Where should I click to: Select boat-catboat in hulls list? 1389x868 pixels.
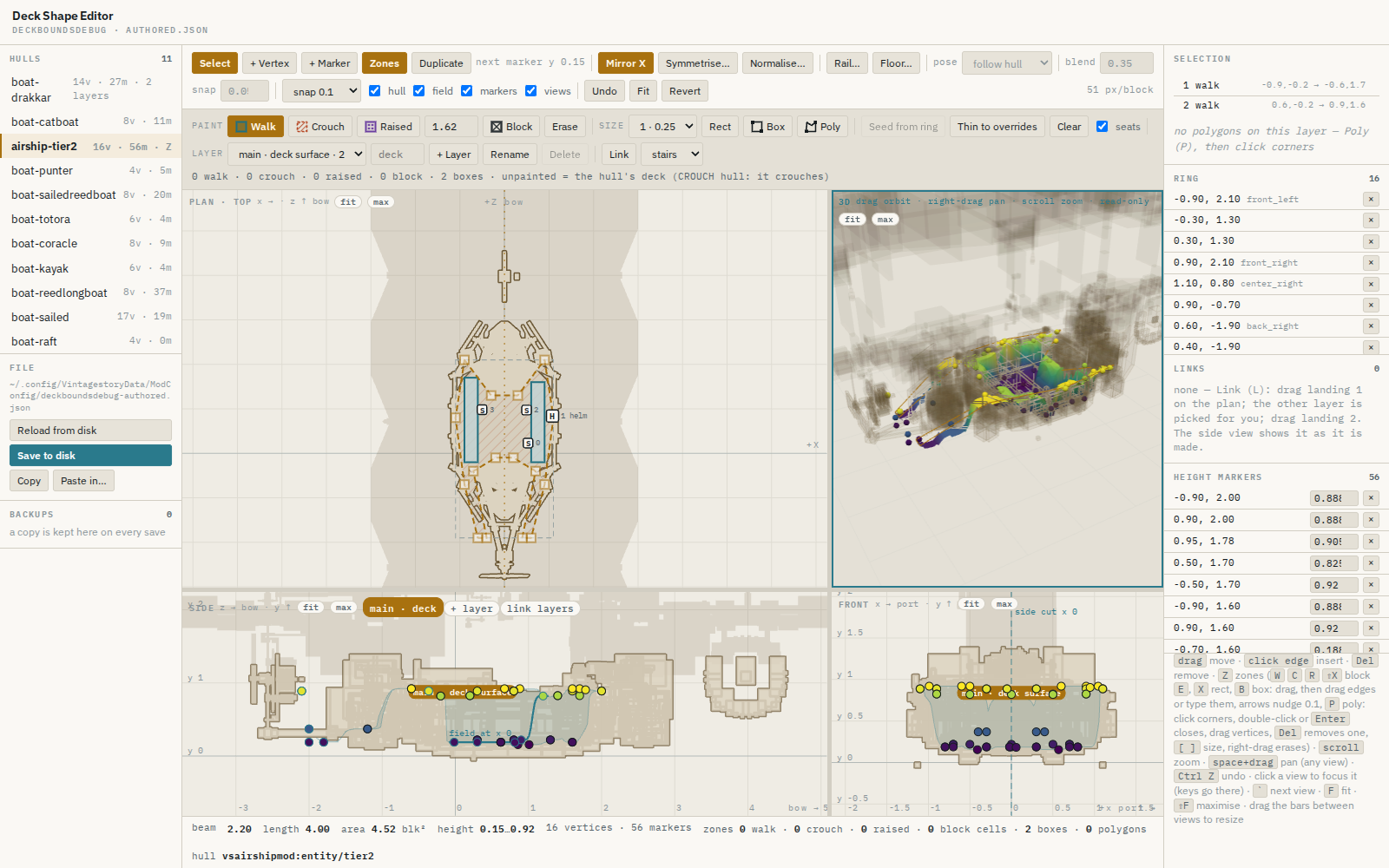click(91, 122)
